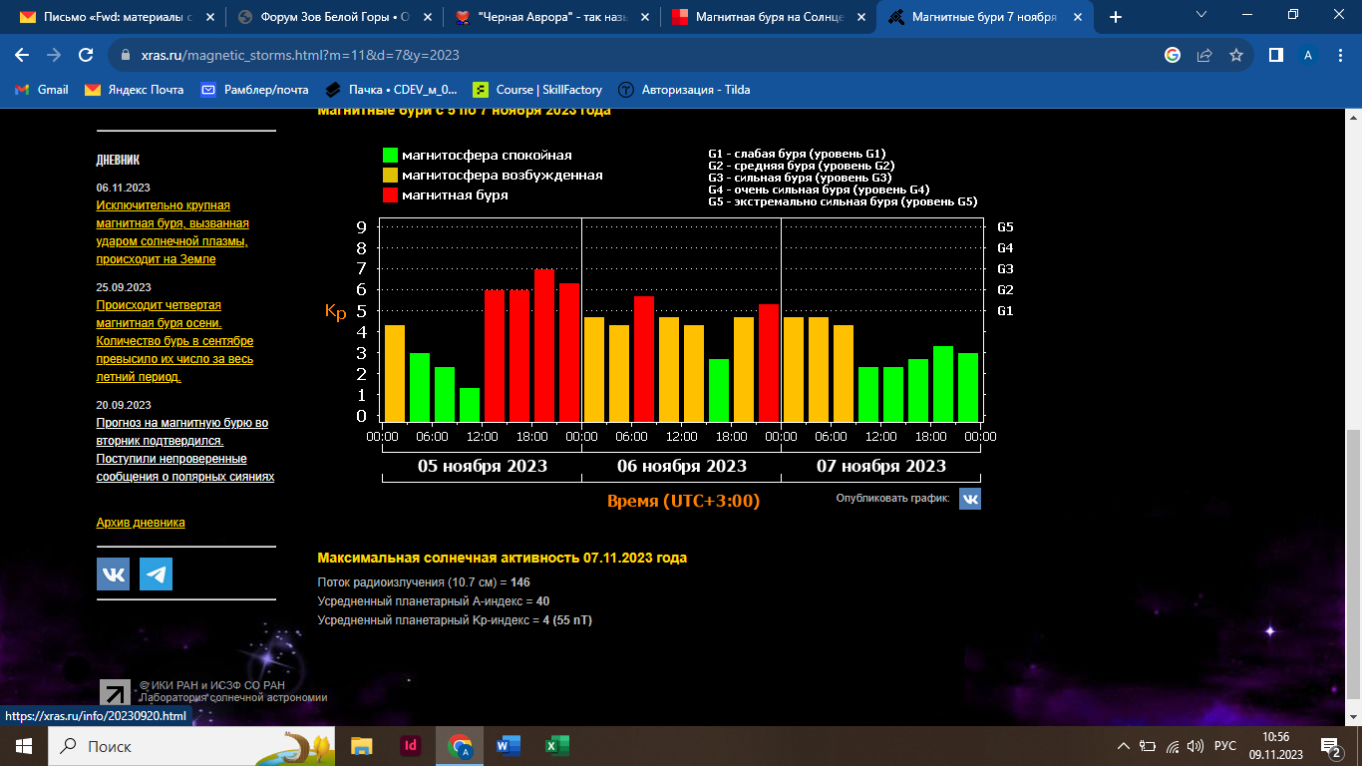1362x766 pixels.
Task: Click the share page icon in address bar
Action: click(1205, 56)
